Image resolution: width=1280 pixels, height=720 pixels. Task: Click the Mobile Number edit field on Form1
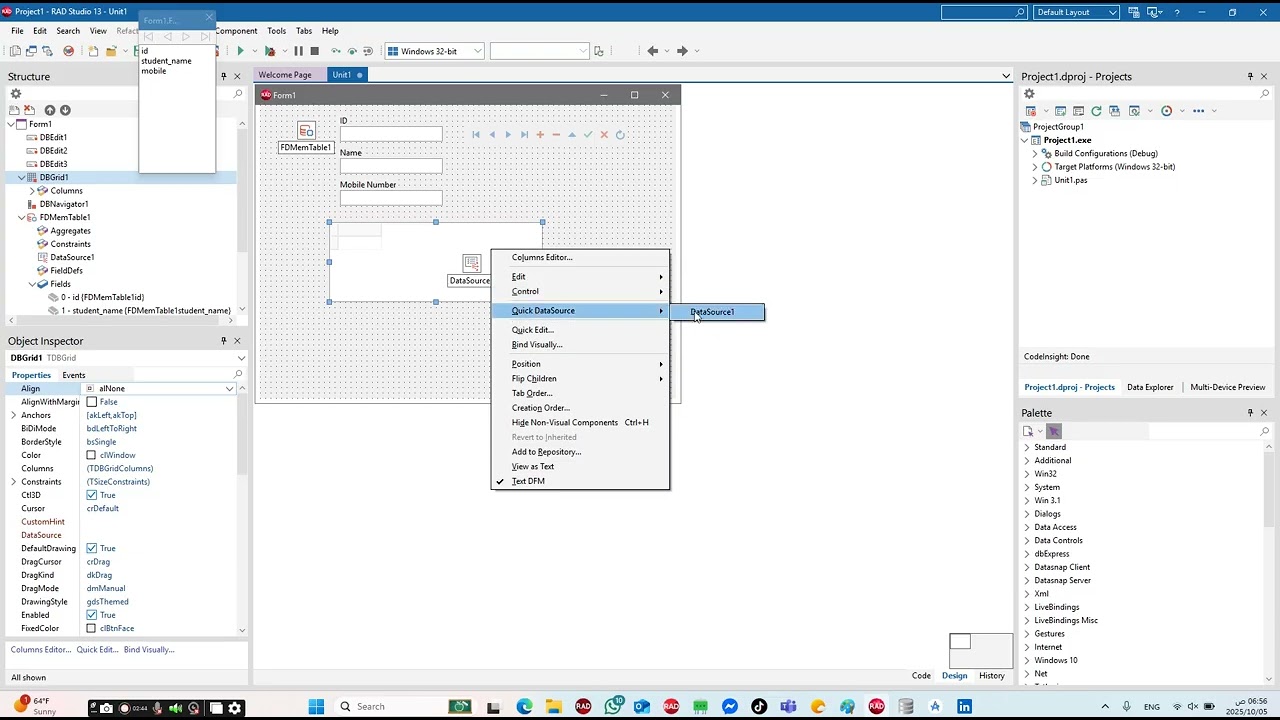(x=391, y=198)
